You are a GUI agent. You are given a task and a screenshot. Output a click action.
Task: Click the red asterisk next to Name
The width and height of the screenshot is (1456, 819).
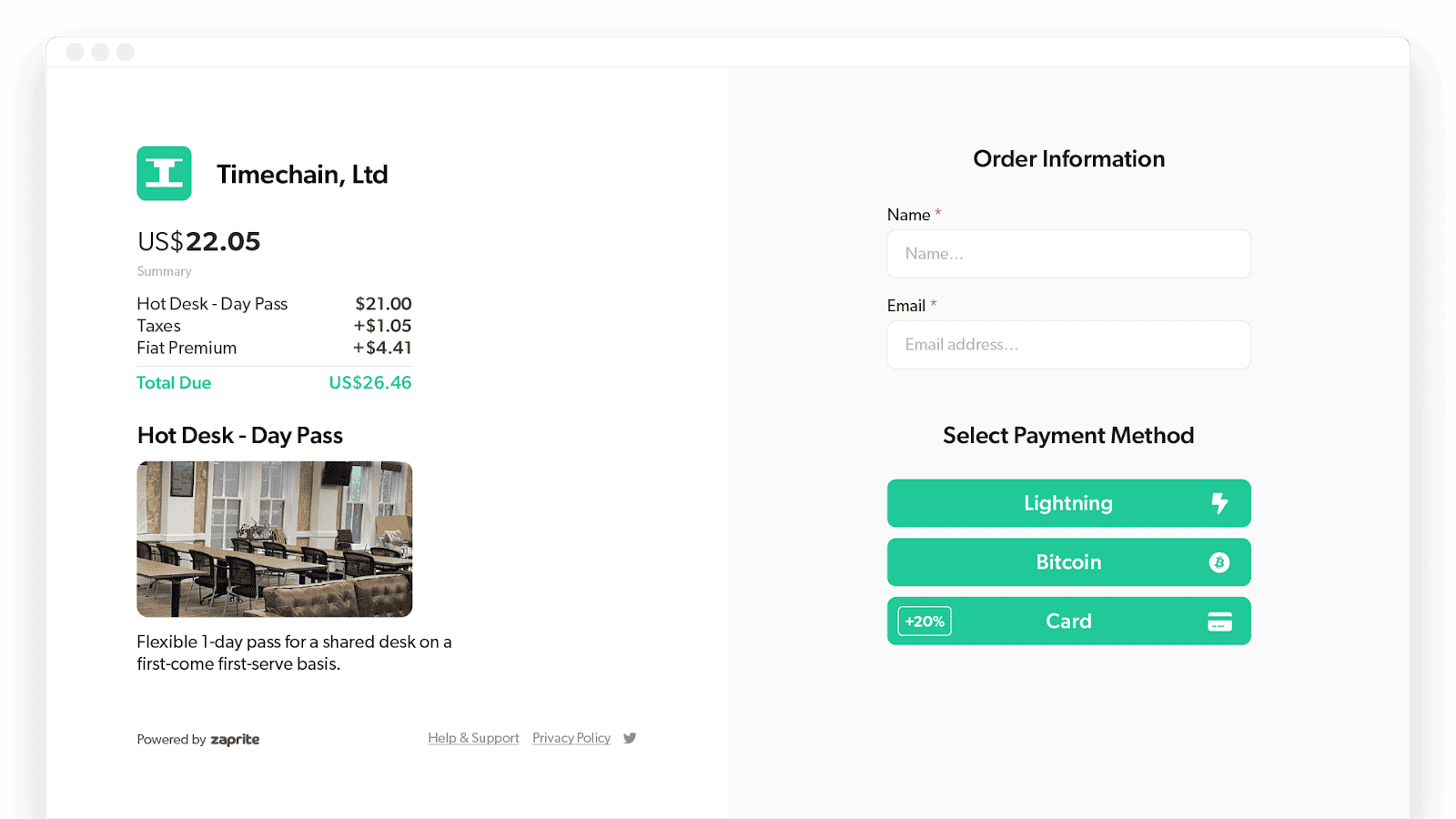point(938,210)
